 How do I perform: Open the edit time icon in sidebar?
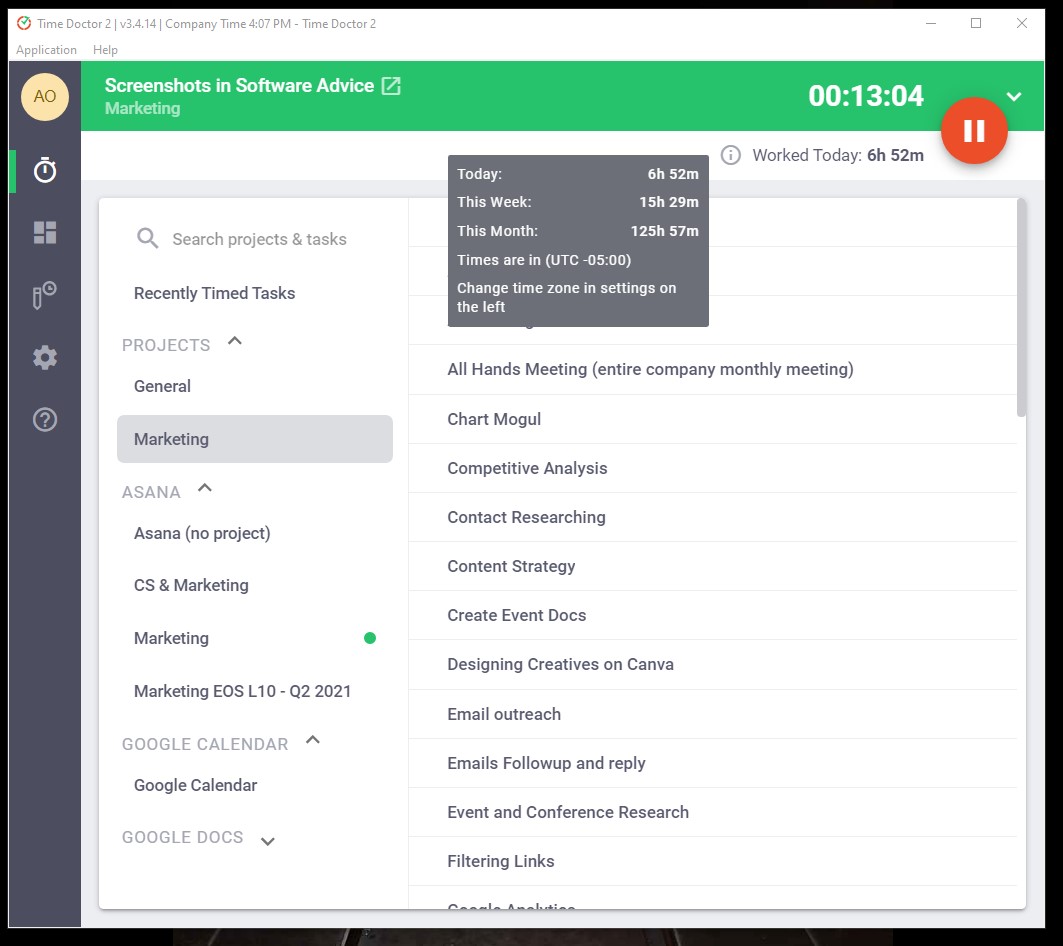click(45, 295)
